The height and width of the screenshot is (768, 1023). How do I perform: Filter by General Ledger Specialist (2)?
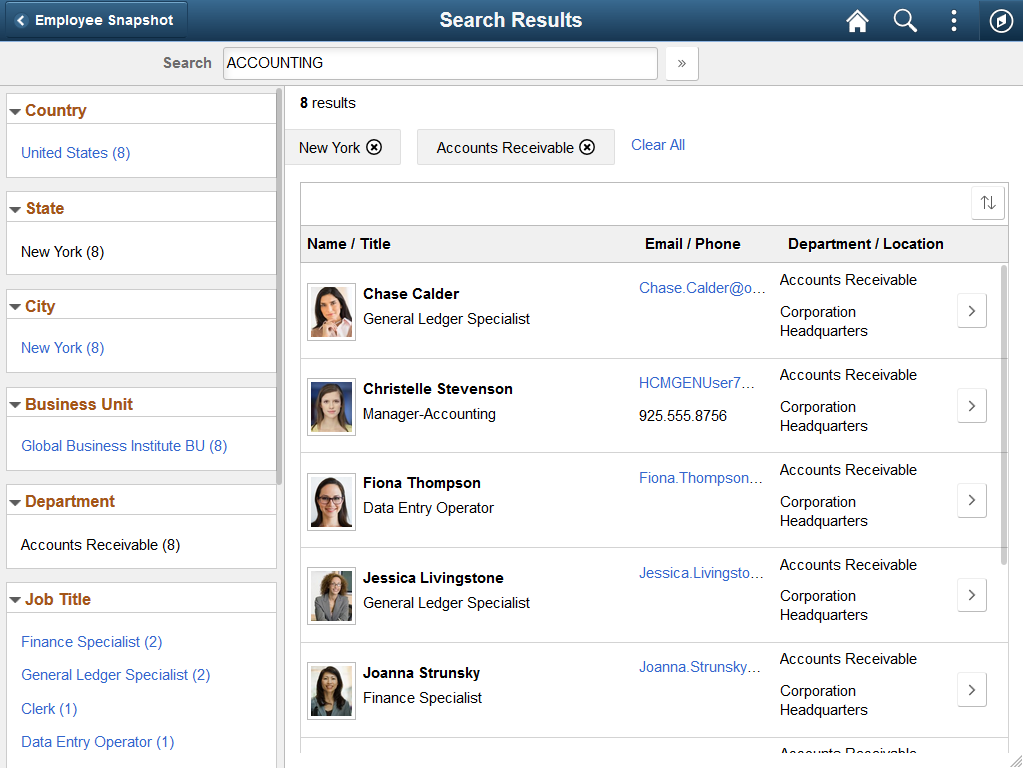pos(115,675)
